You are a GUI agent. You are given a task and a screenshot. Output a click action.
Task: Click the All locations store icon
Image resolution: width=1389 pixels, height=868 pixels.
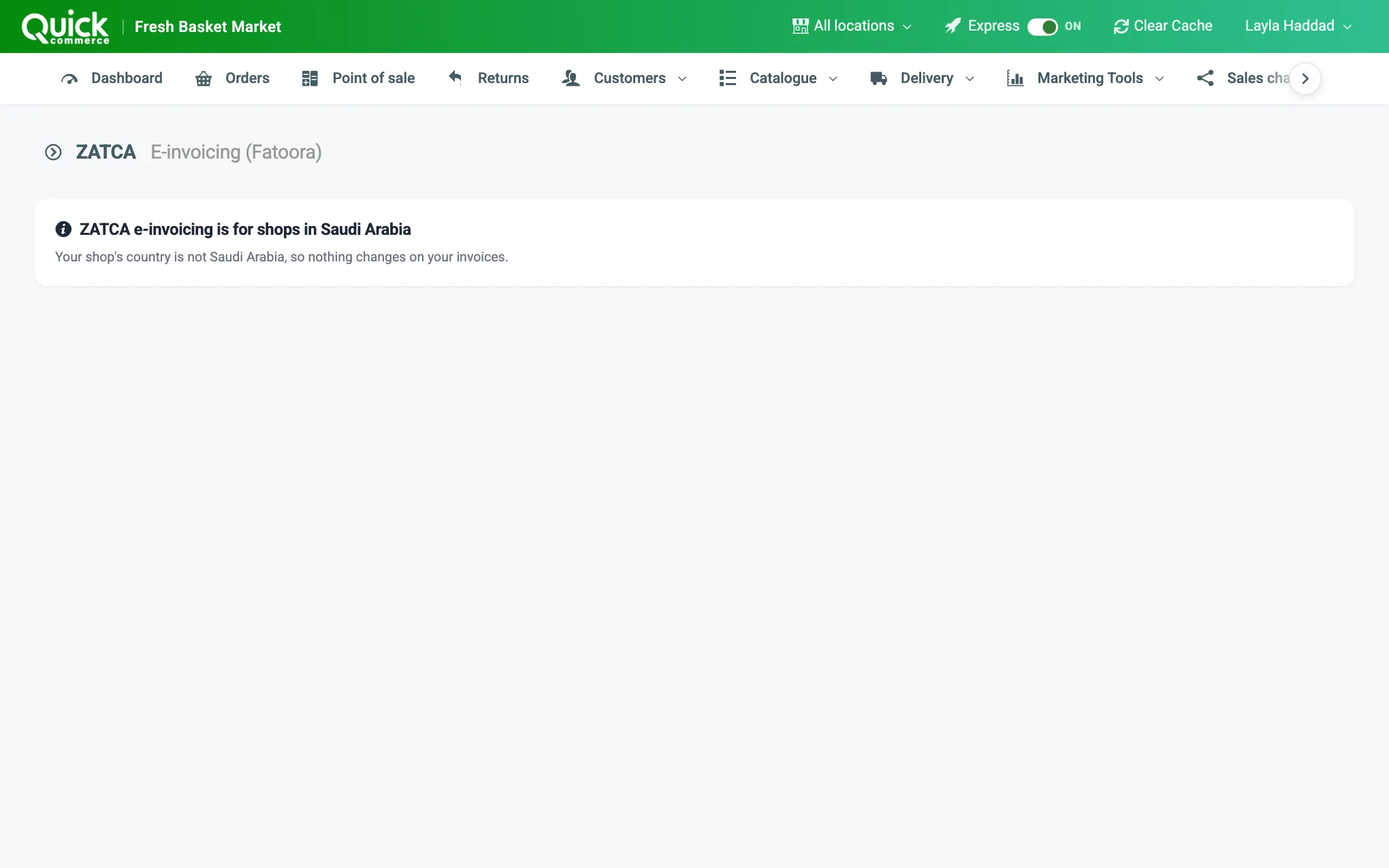point(800,26)
